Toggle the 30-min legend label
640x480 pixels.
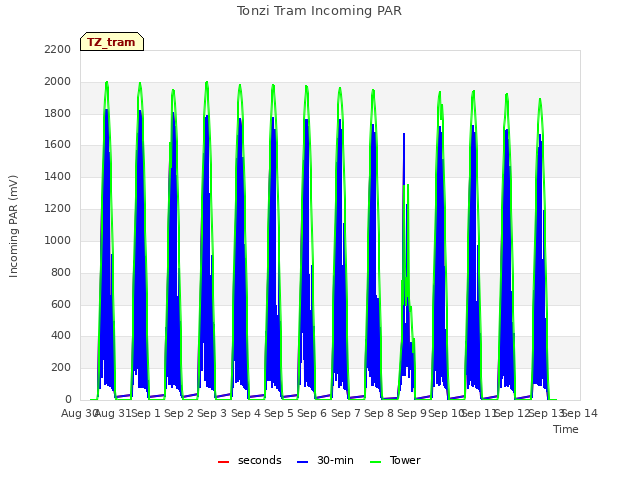tap(335, 460)
